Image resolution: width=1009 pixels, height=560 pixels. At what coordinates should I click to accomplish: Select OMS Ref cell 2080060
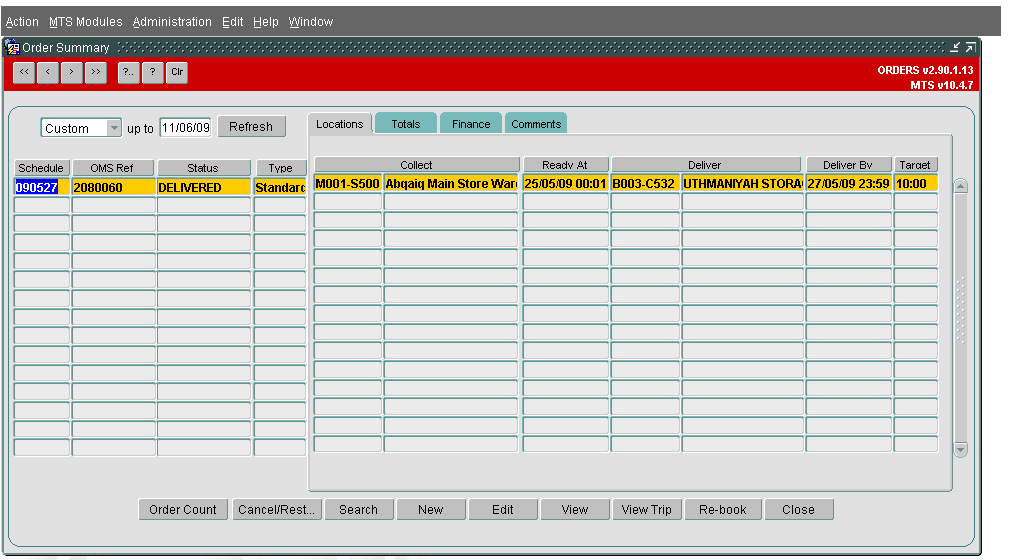(x=113, y=187)
